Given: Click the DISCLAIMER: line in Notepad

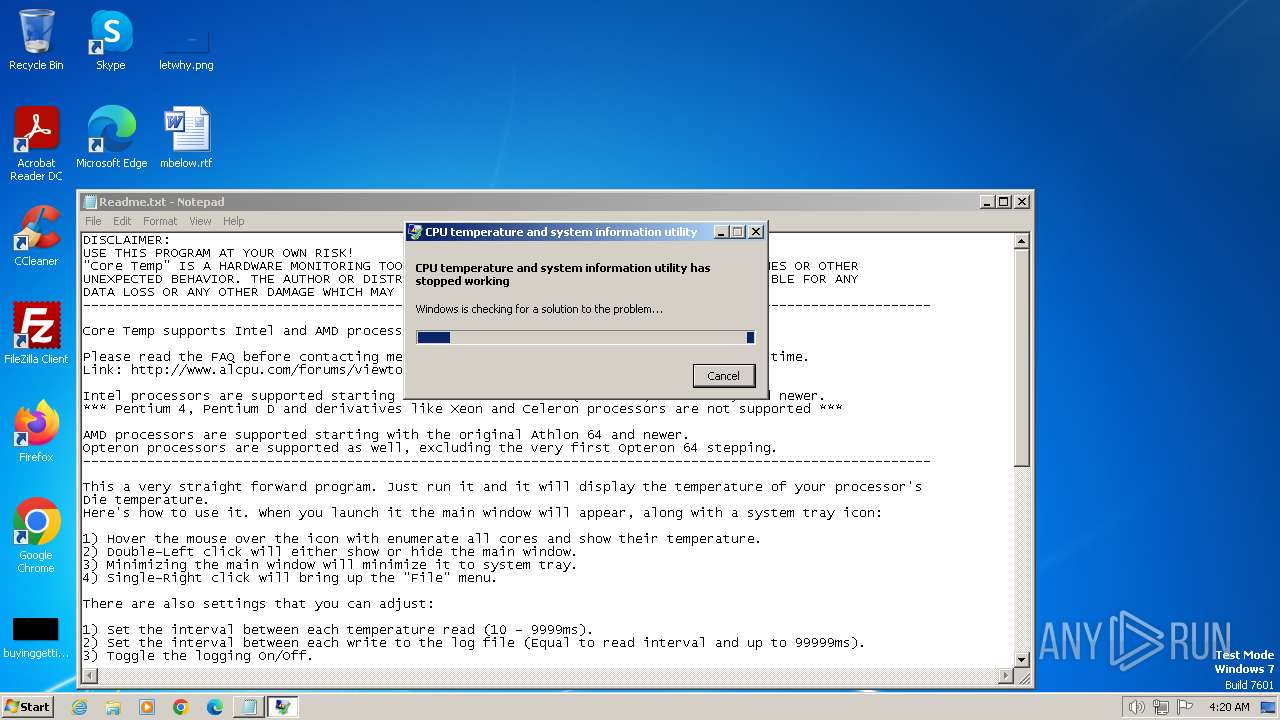Looking at the screenshot, I should point(126,240).
